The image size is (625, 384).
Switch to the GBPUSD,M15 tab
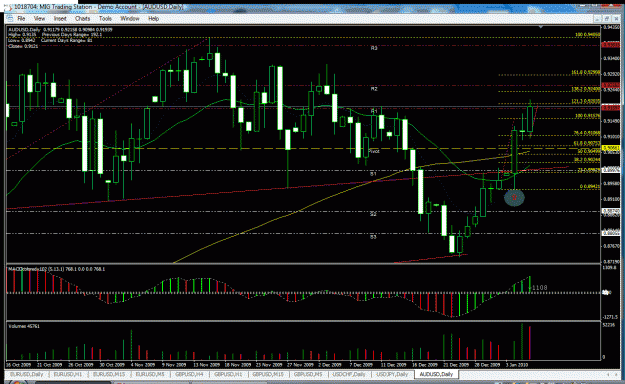[x=268, y=374]
